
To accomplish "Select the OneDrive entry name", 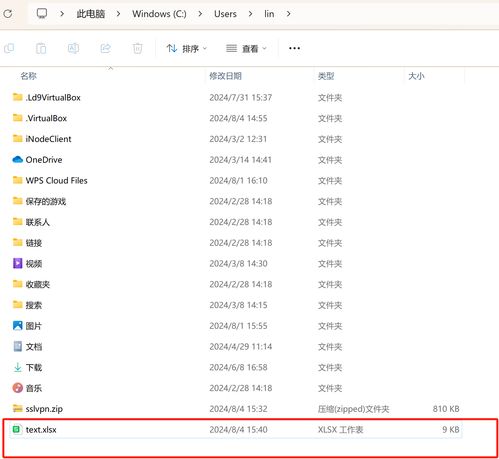I will click(x=44, y=160).
